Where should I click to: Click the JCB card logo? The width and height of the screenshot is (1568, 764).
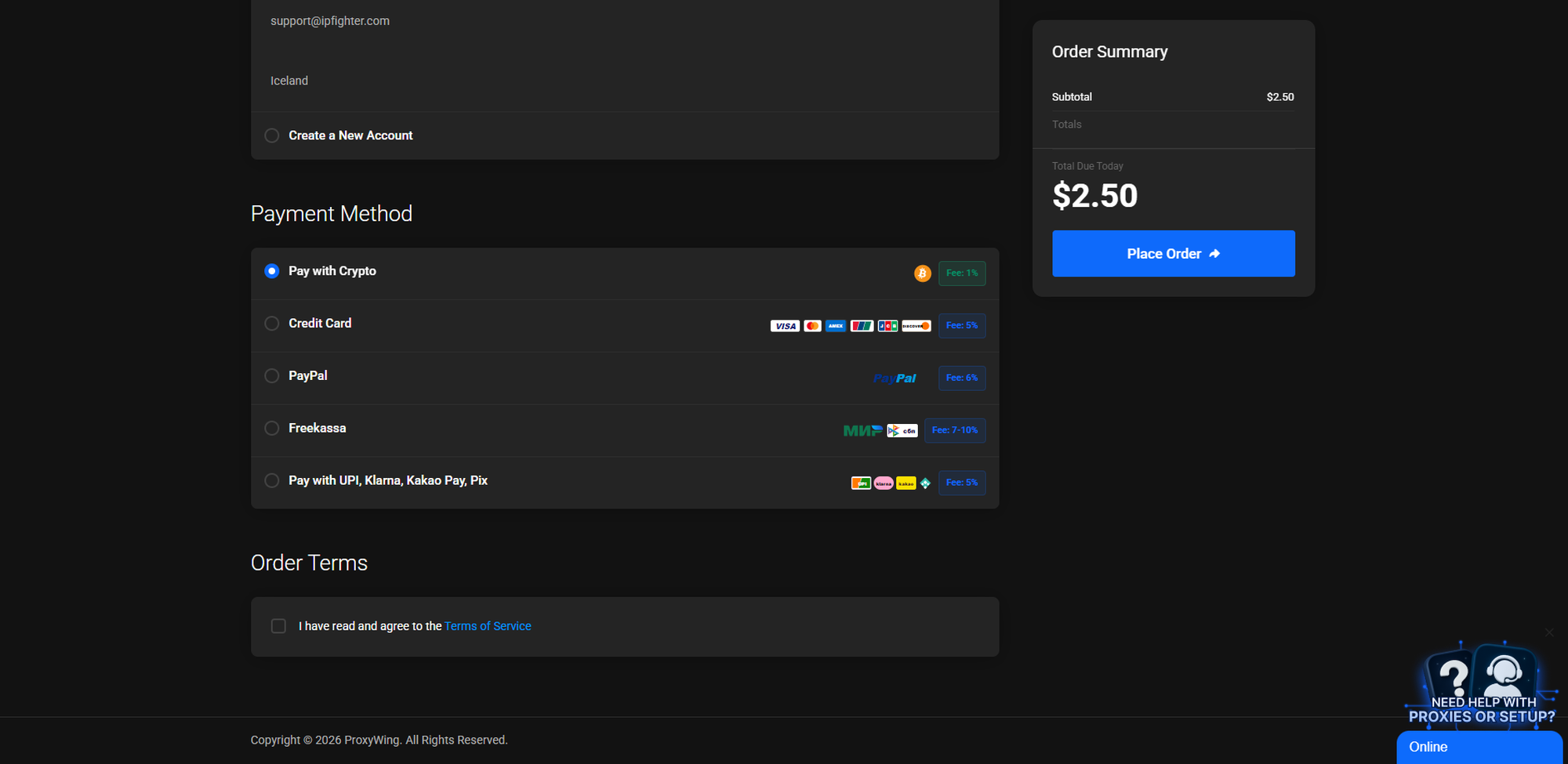coord(887,326)
